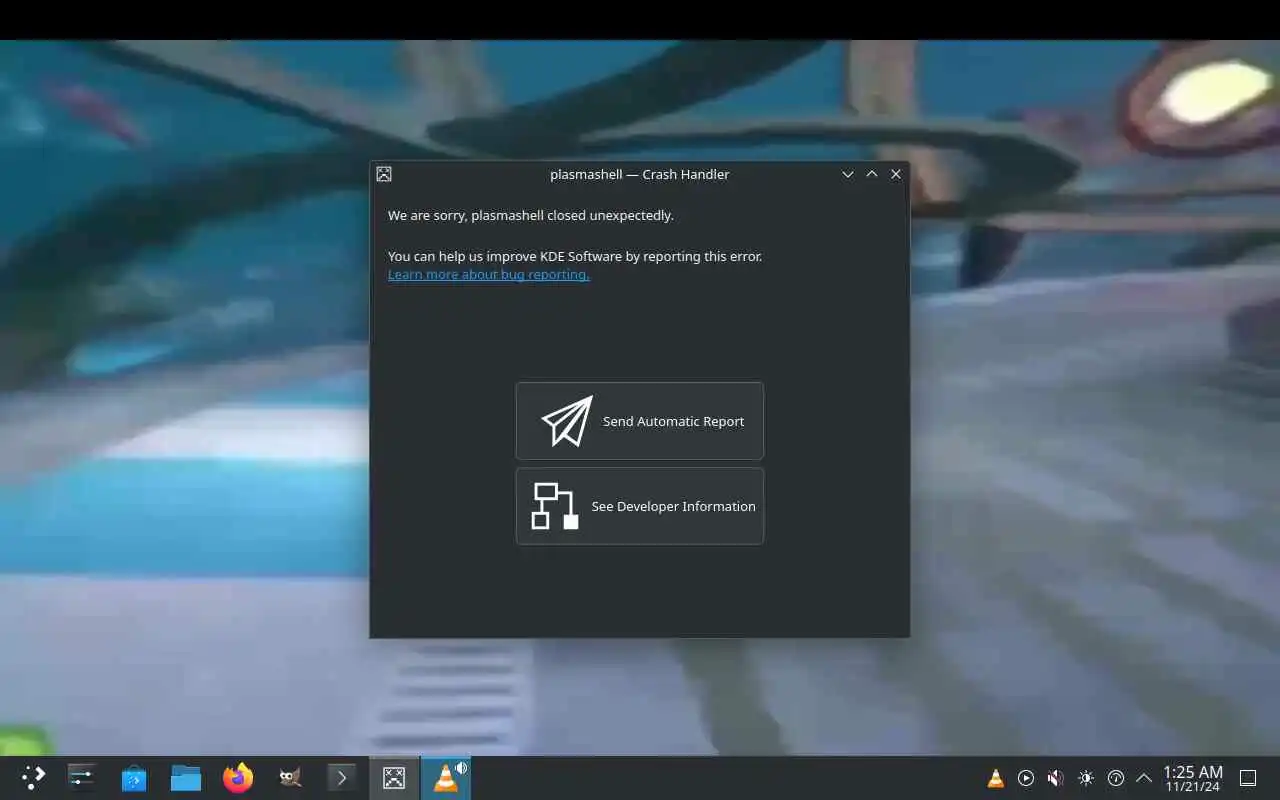Open Konsole terminal from taskbar
This screenshot has width=1280, height=800.
coord(342,778)
